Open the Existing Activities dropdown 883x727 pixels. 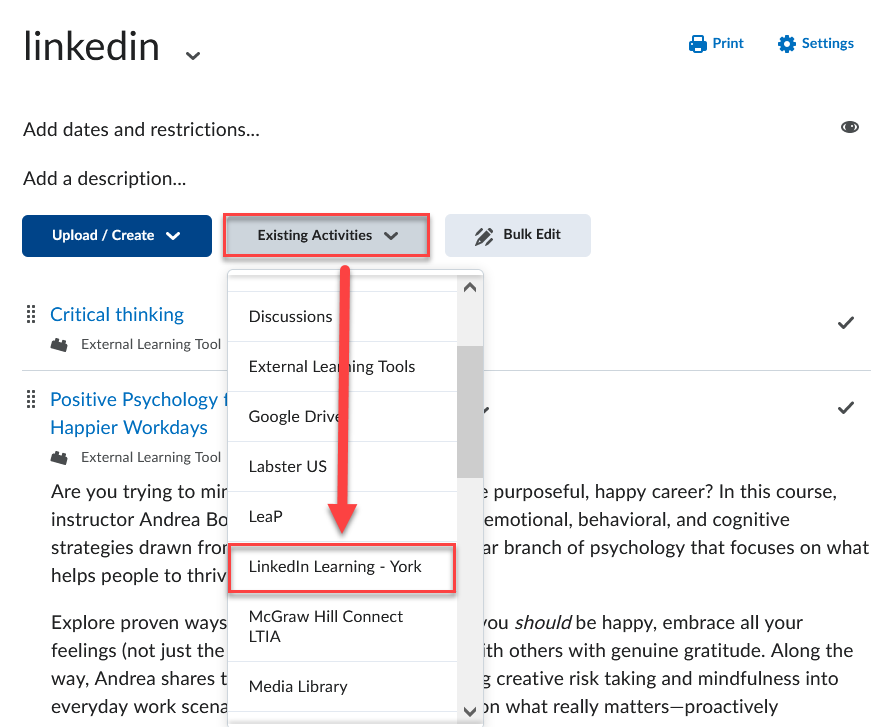[326, 235]
